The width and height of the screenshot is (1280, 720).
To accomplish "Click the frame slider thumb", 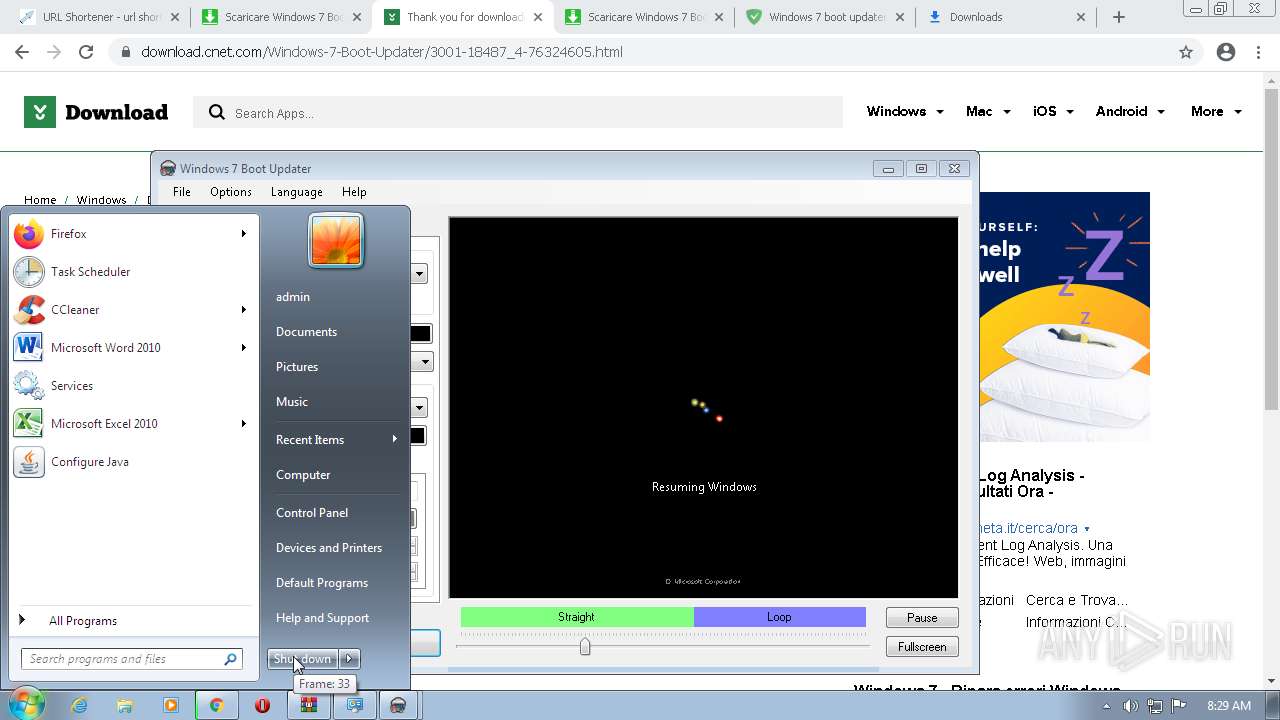I will 585,647.
